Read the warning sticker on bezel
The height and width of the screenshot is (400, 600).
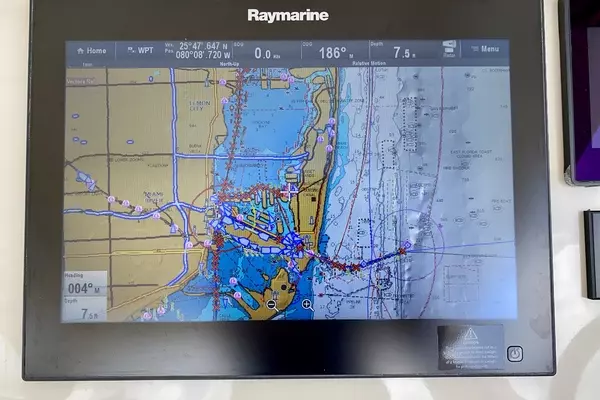469,346
